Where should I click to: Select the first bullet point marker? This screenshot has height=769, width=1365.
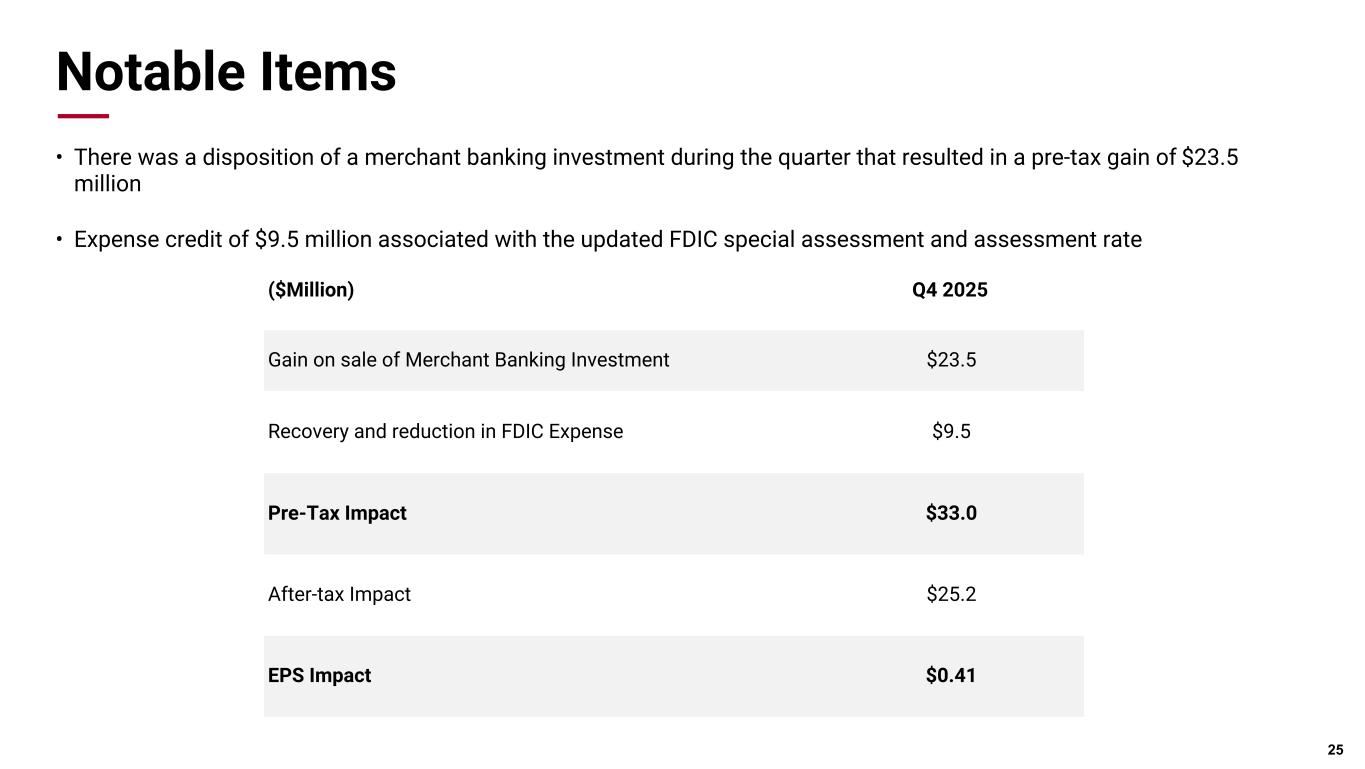click(x=59, y=158)
